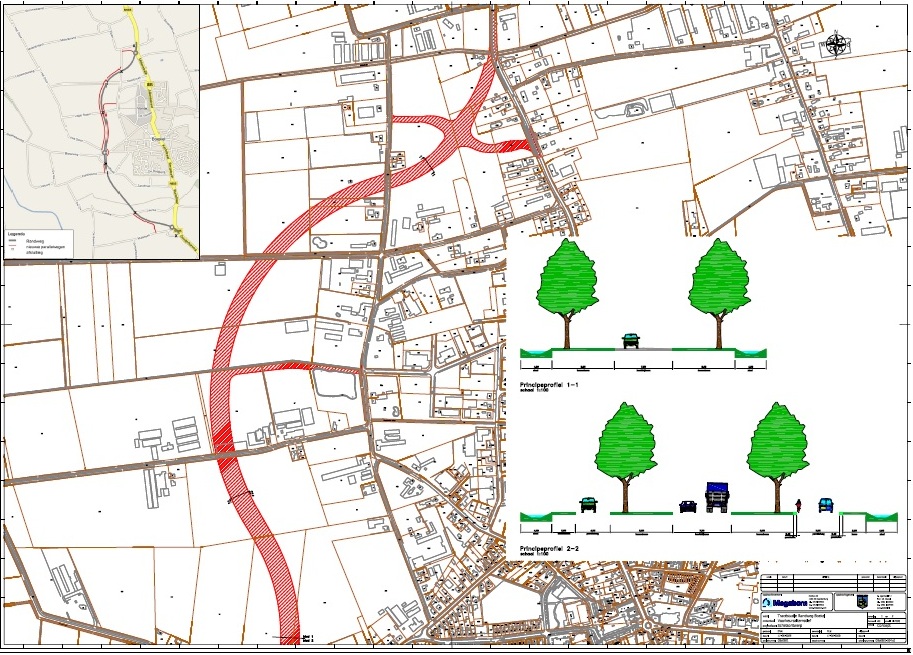Image resolution: width=913 pixels, height=655 pixels.
Task: Click the left water ditch in profile 1-1
Action: [x=531, y=351]
